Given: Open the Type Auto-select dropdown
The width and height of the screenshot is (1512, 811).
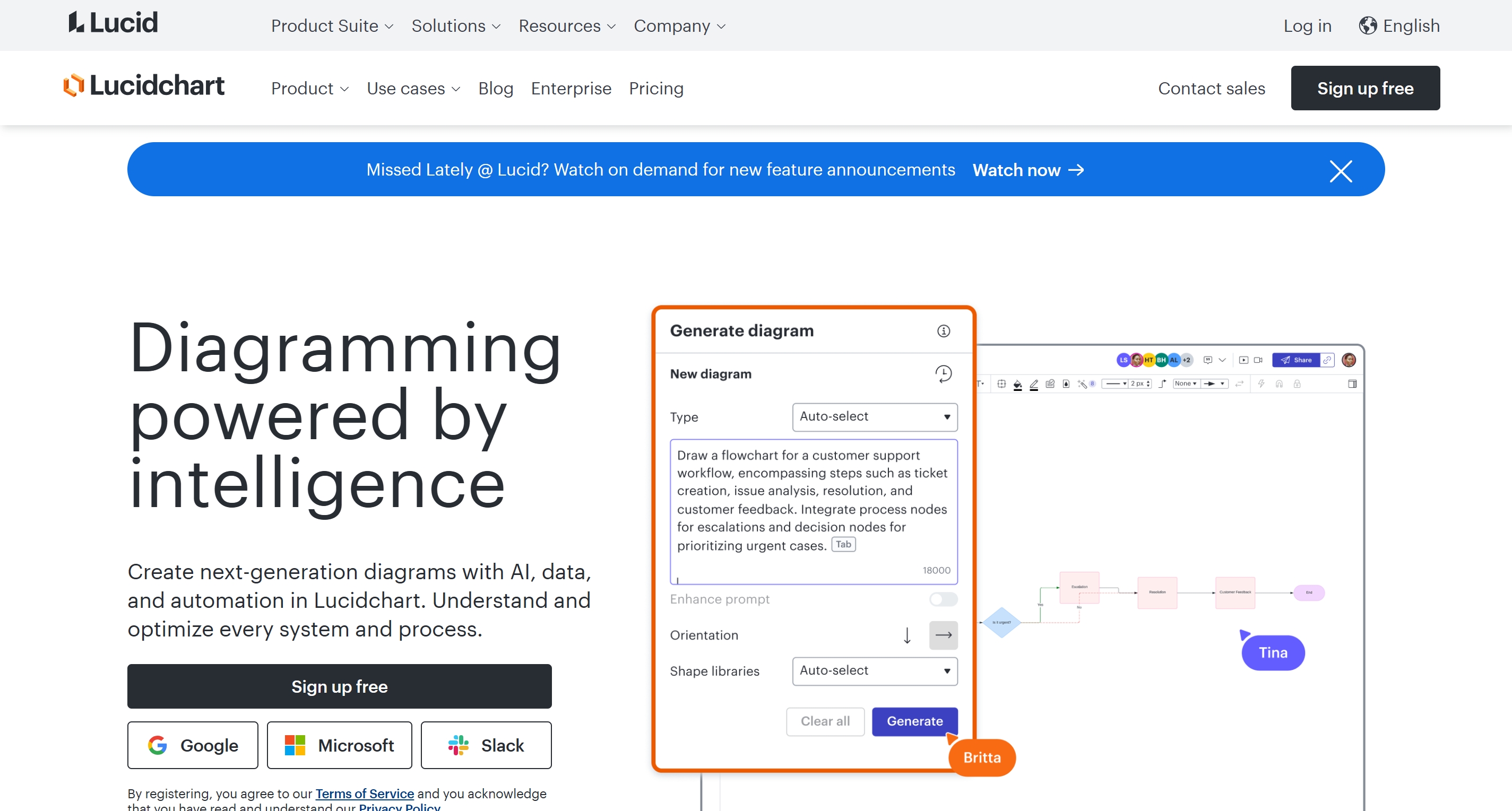Looking at the screenshot, I should coord(875,417).
